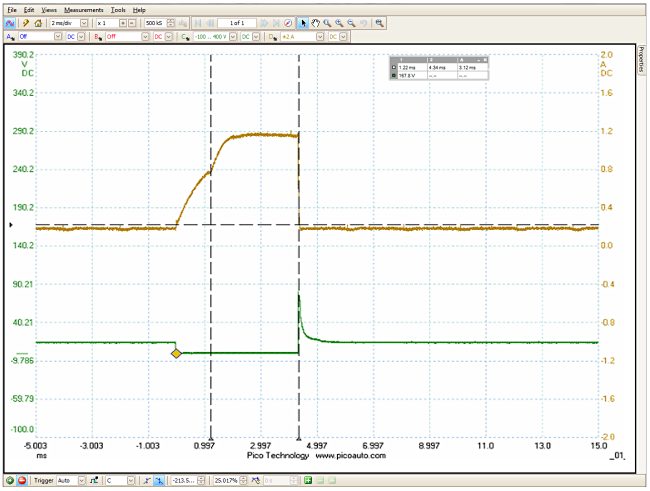This screenshot has width=650, height=491.
Task: Select the hand pan tool
Action: pyautogui.click(x=316, y=22)
